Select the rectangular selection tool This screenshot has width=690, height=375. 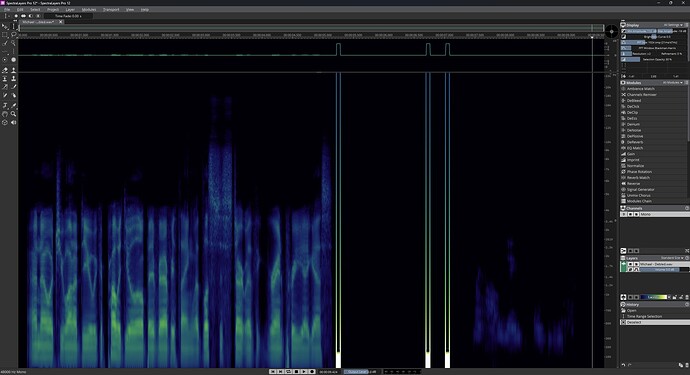(5, 34)
